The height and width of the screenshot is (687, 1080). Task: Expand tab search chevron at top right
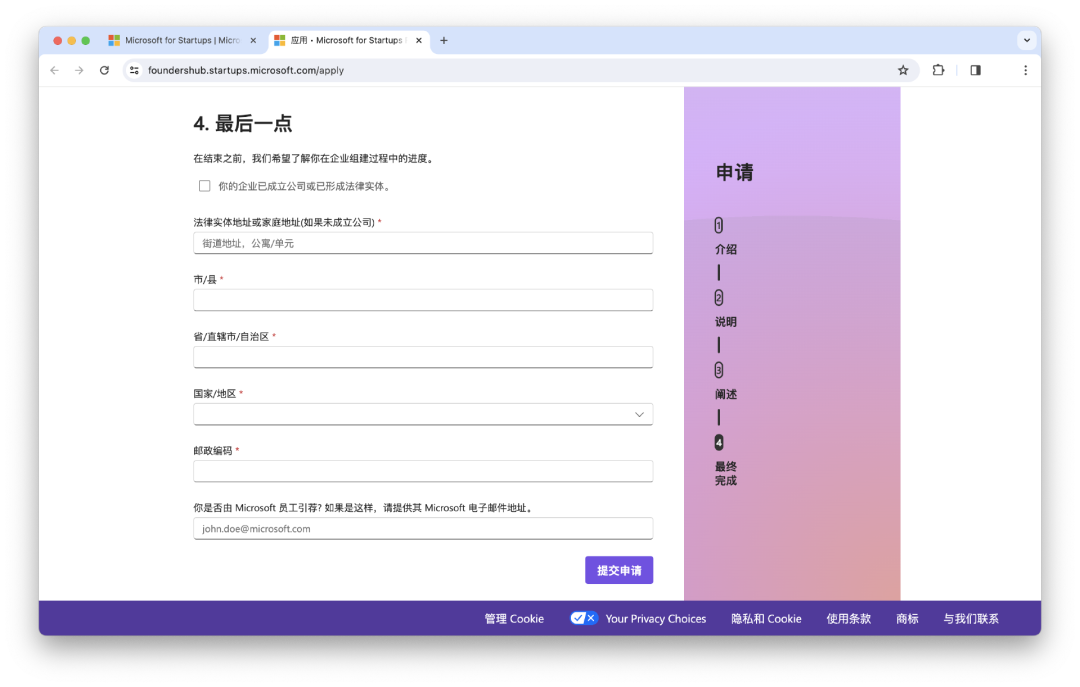(x=1027, y=41)
